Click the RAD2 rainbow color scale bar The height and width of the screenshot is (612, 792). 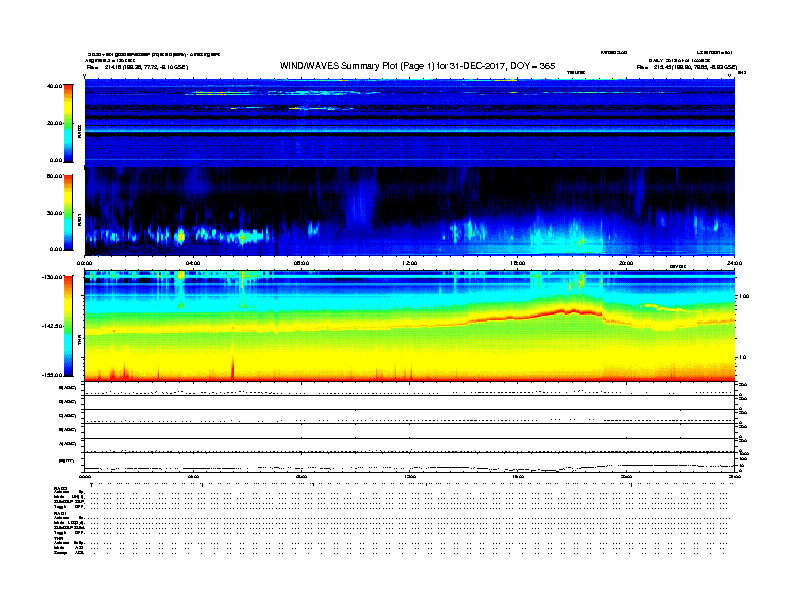tap(68, 123)
